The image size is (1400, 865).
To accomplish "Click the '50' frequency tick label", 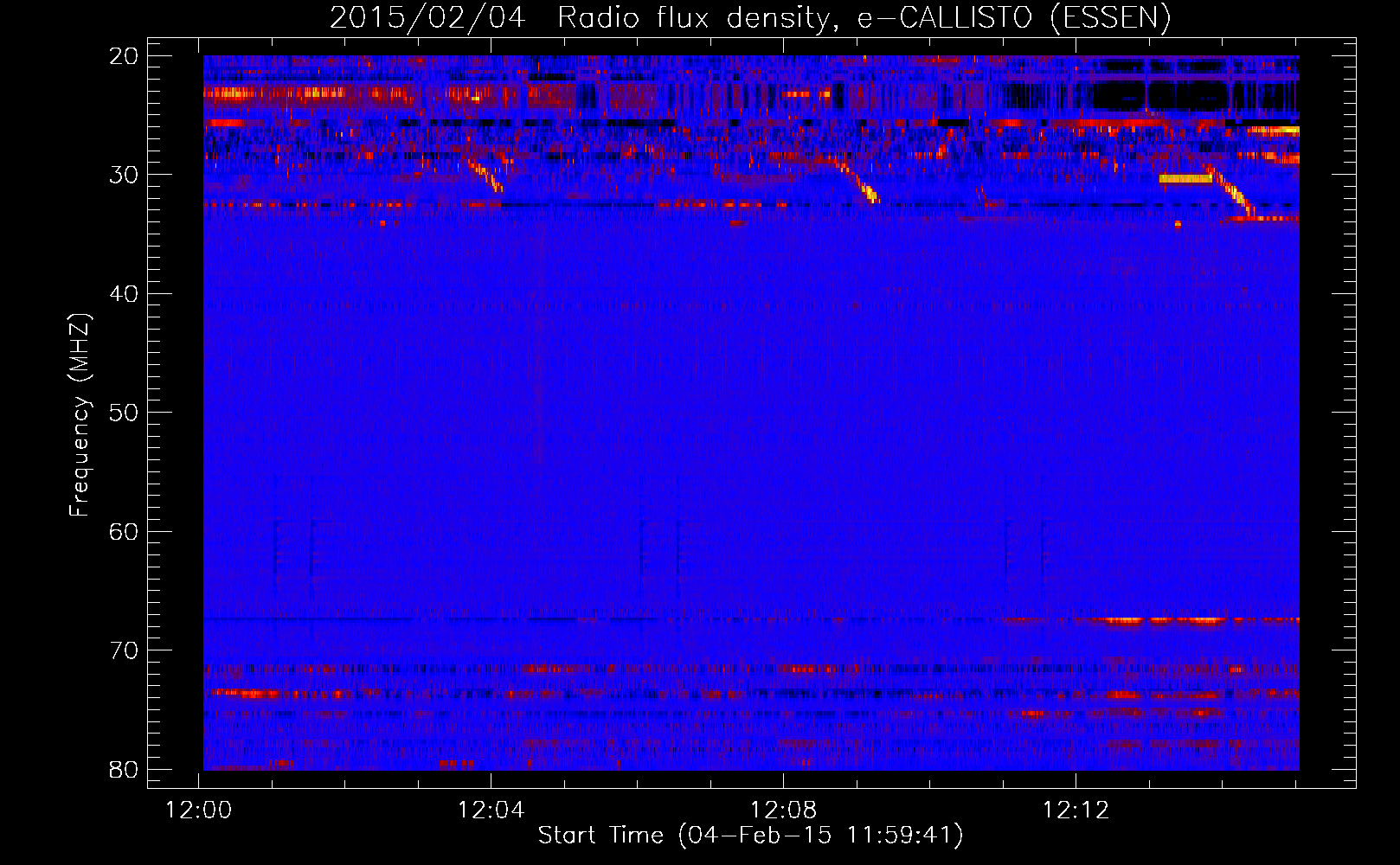I will 125,413.
